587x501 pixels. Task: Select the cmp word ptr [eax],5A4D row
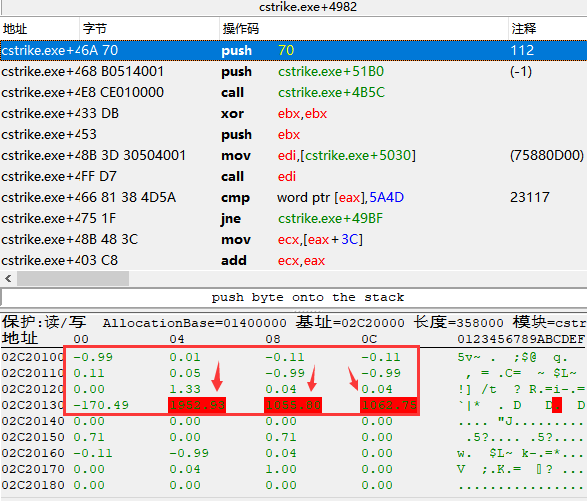[x=294, y=197]
